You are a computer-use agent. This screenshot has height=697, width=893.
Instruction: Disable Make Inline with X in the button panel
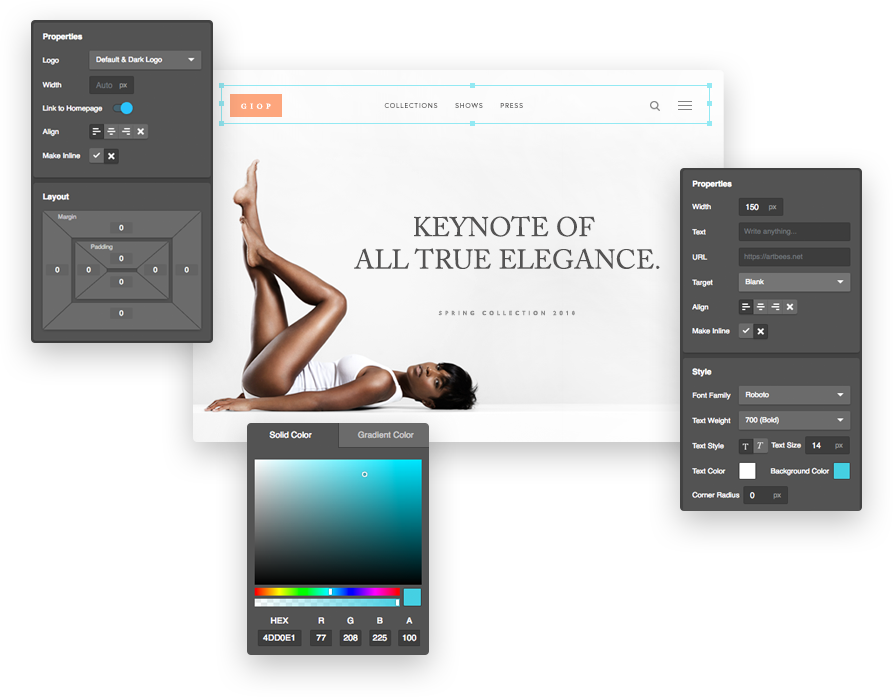[x=761, y=331]
